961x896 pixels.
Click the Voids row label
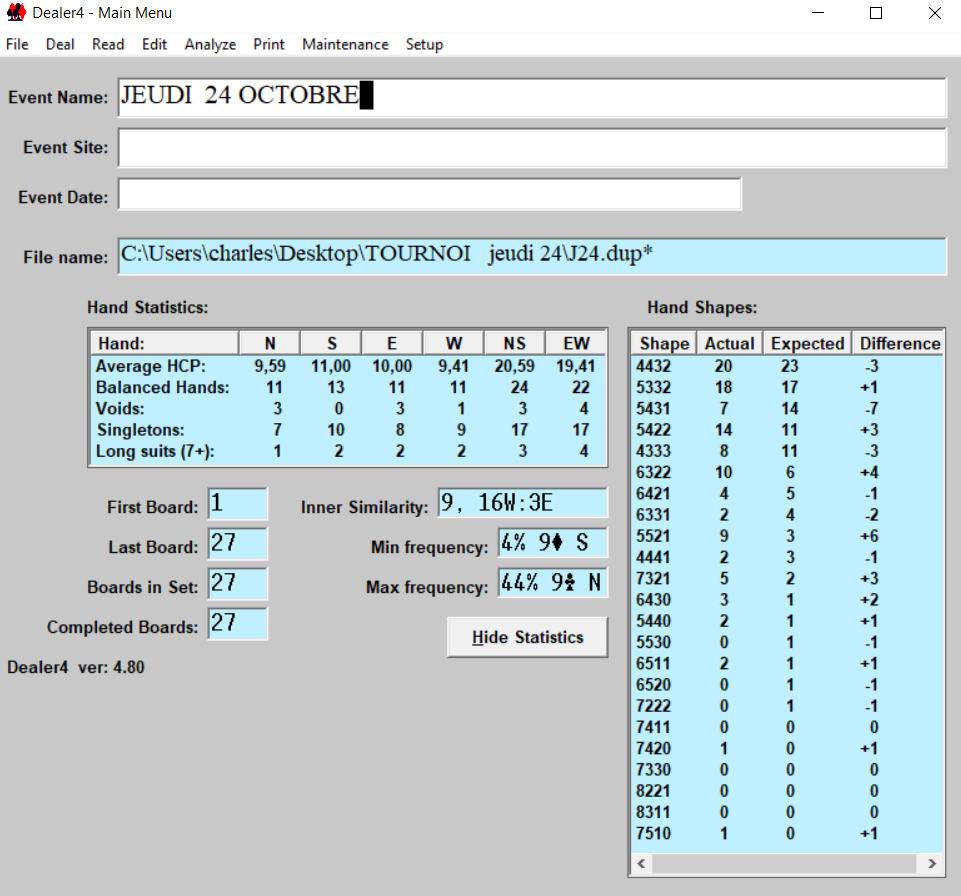(120, 408)
